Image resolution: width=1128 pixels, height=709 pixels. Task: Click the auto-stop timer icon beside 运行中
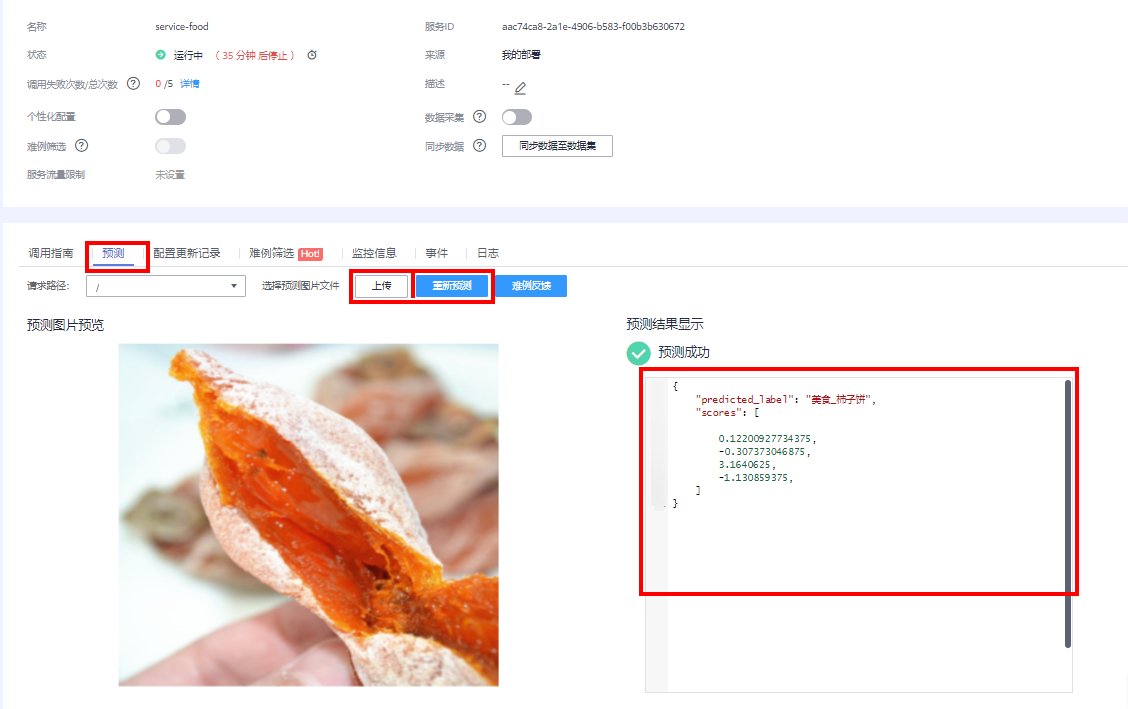pos(312,55)
